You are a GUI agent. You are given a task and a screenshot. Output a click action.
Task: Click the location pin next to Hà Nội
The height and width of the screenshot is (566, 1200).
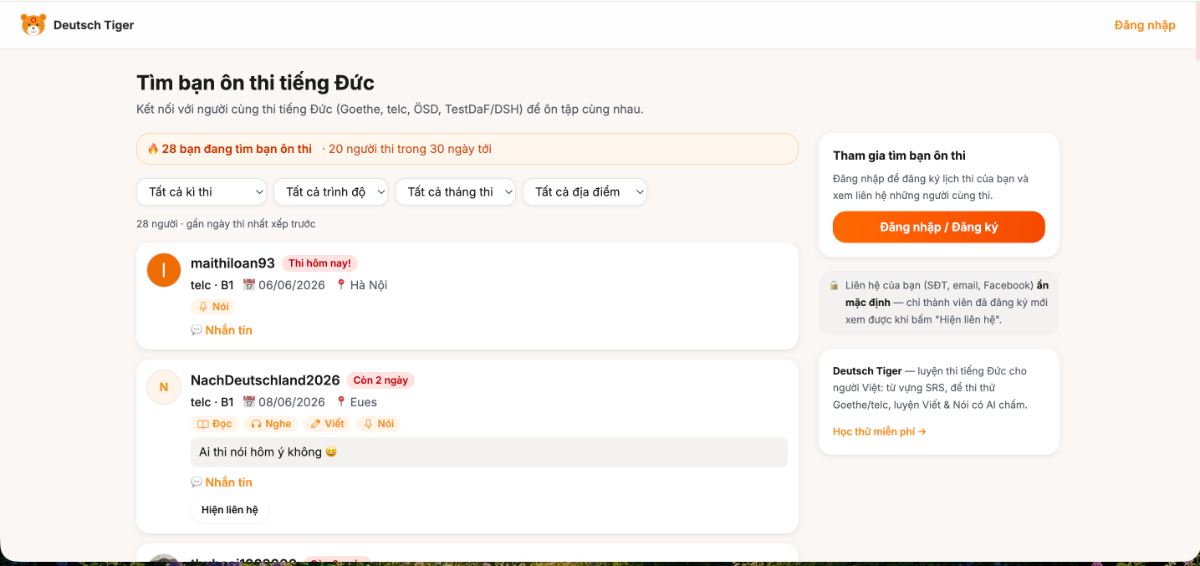point(341,285)
